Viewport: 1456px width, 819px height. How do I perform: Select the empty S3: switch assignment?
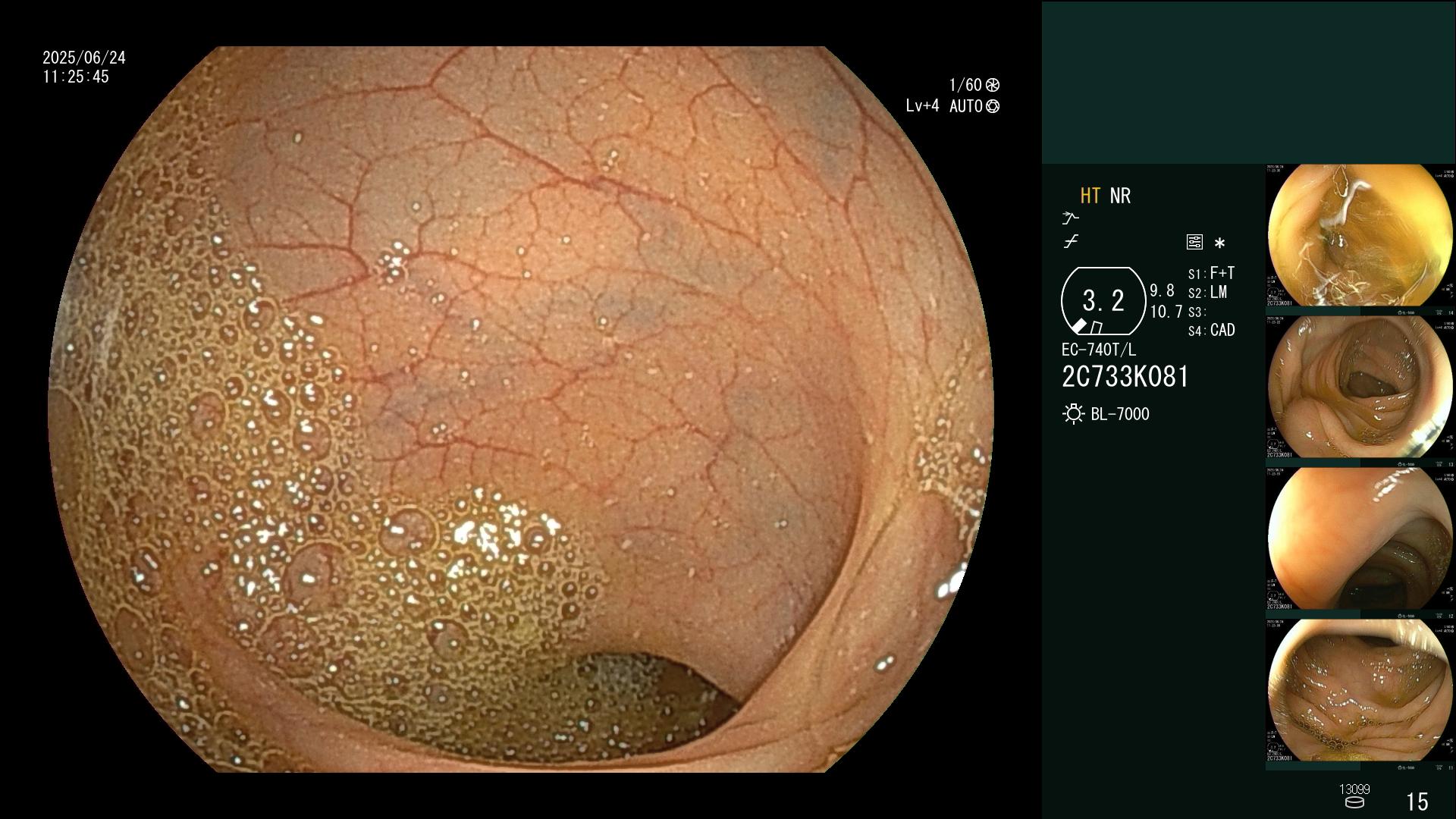[x=1196, y=312]
